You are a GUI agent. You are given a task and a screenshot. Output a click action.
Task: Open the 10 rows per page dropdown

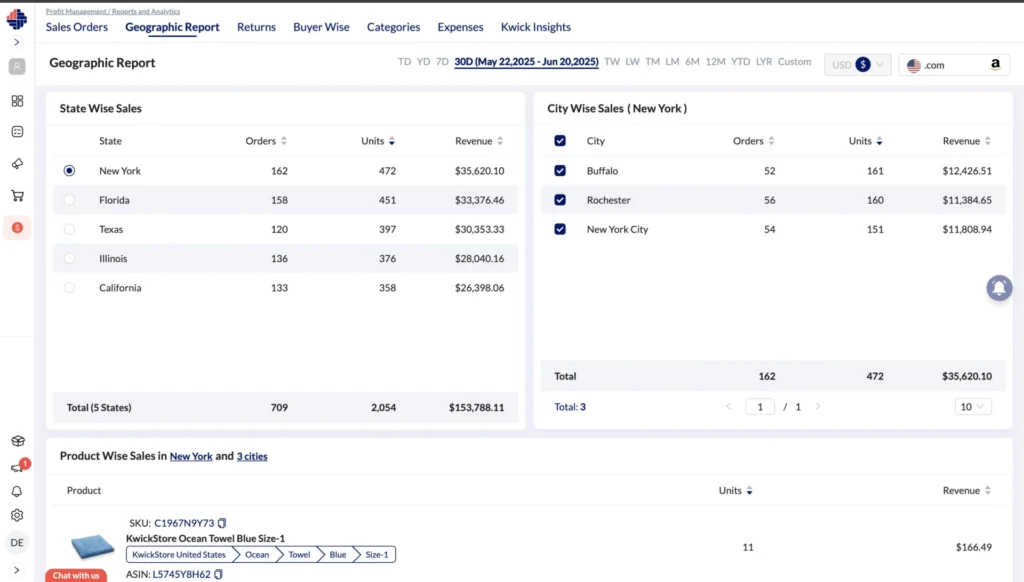tap(973, 407)
